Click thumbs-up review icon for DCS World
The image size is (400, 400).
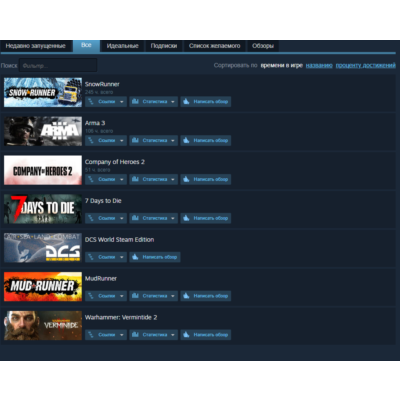[135, 257]
